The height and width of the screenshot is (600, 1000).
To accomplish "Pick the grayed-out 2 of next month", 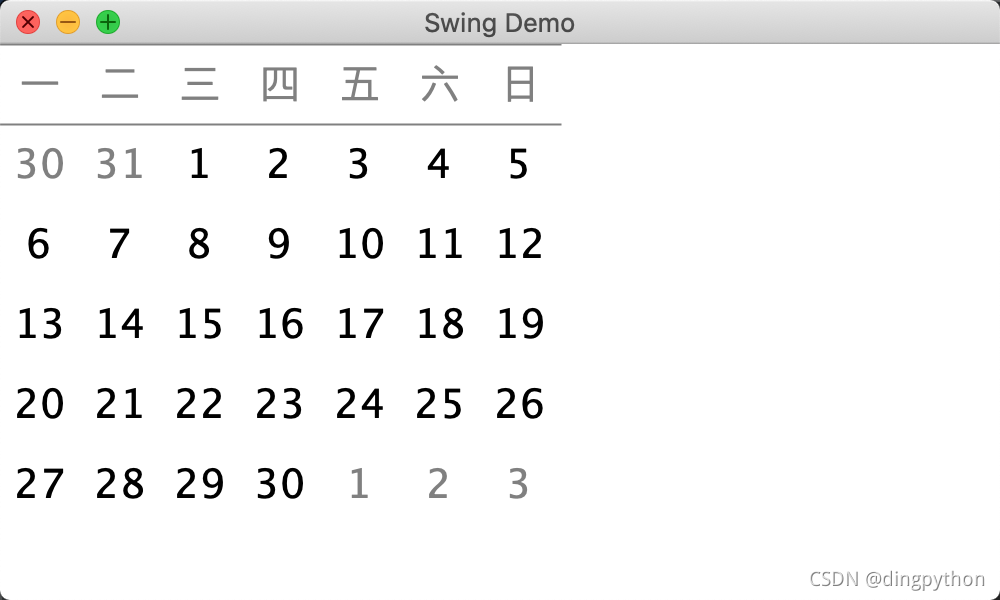I will (438, 483).
